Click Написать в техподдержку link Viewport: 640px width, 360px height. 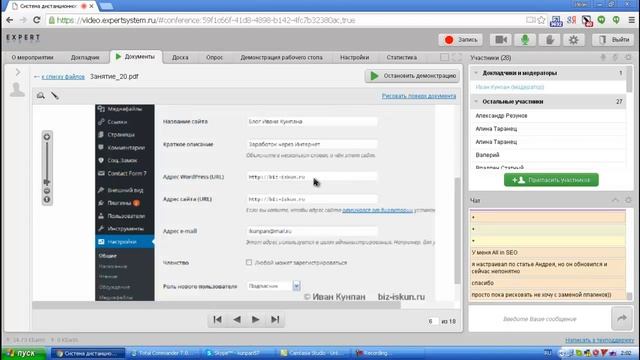click(600, 340)
